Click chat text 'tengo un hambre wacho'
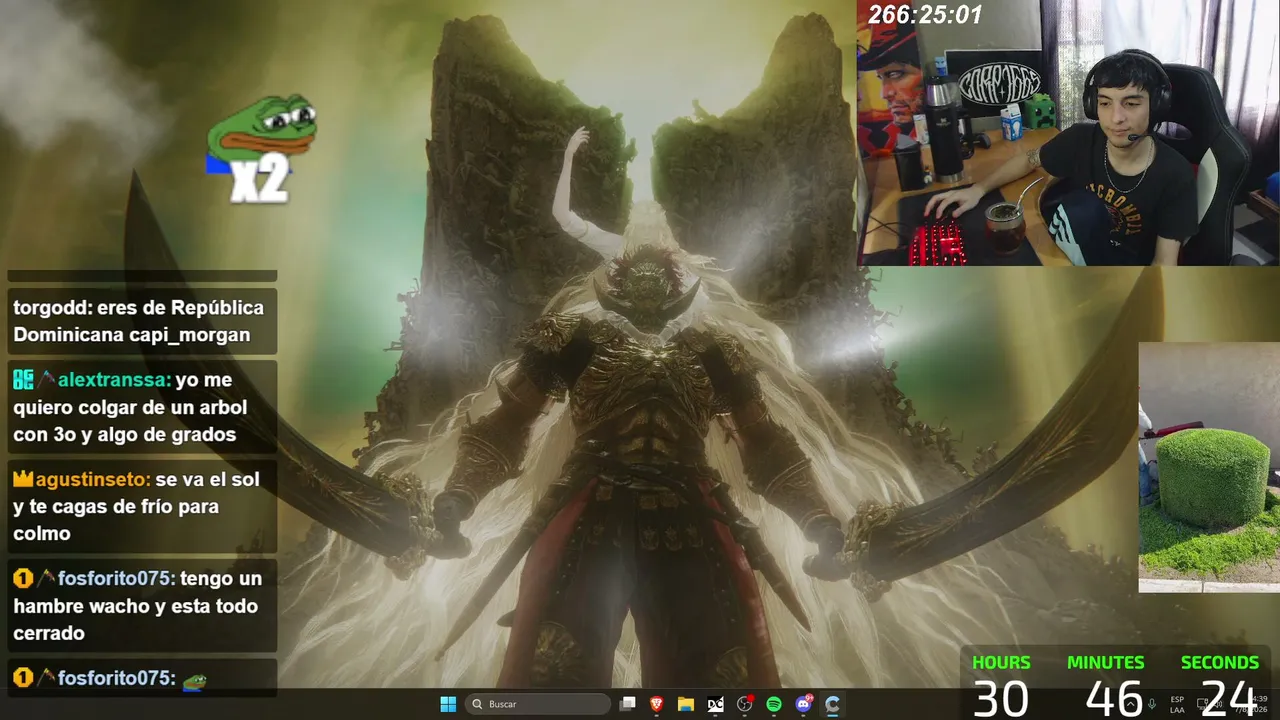Image resolution: width=1280 pixels, height=720 pixels. [136, 592]
